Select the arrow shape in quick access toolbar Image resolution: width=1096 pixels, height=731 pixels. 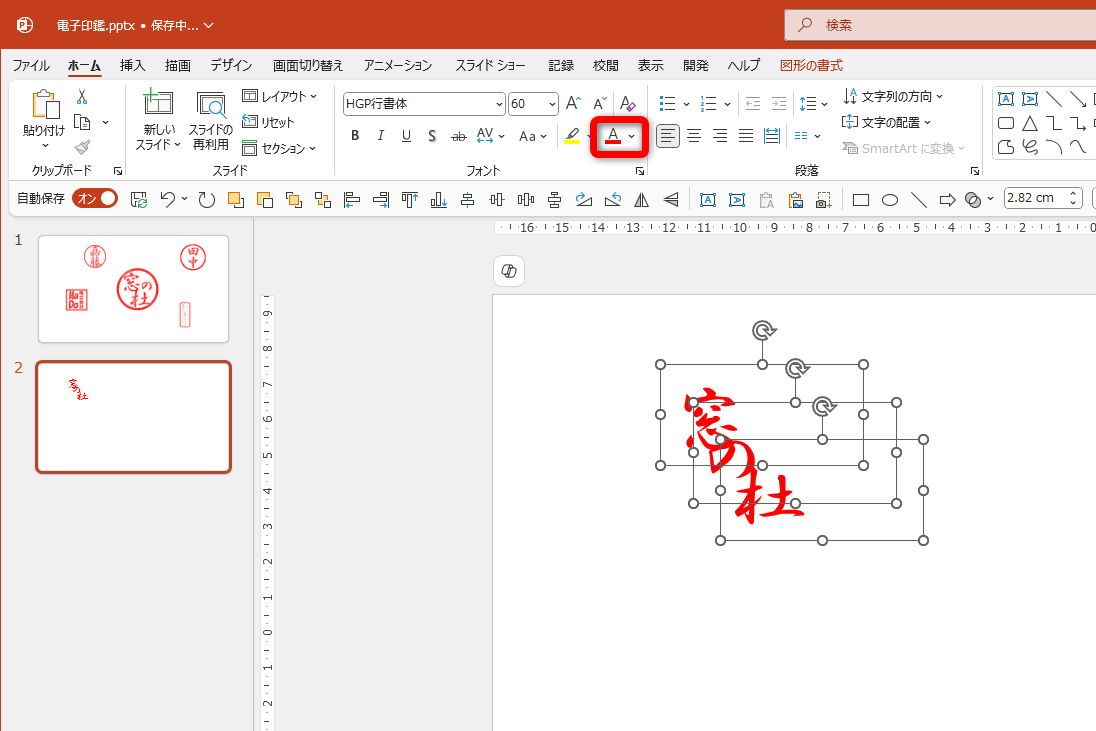click(947, 201)
